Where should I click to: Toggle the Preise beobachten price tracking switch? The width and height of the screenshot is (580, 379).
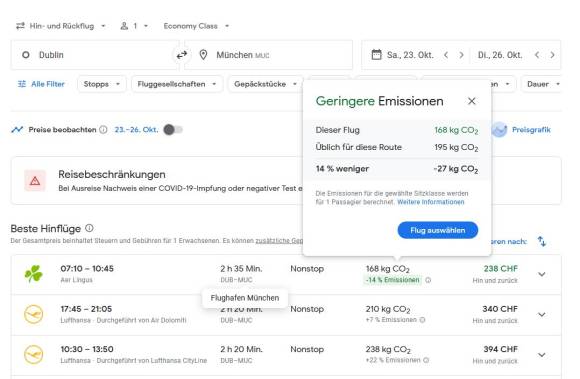click(x=173, y=130)
